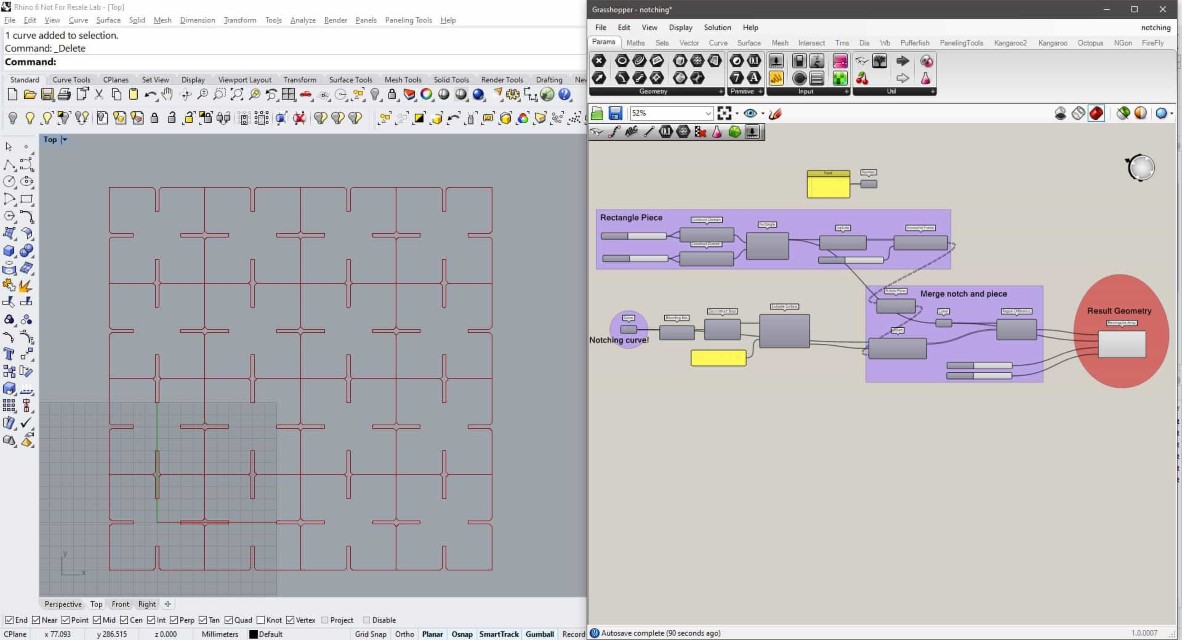Viewport: 1182px width, 640px height.
Task: Open the Grasshopper zoom percentage combo box
Action: pyautogui.click(x=671, y=113)
